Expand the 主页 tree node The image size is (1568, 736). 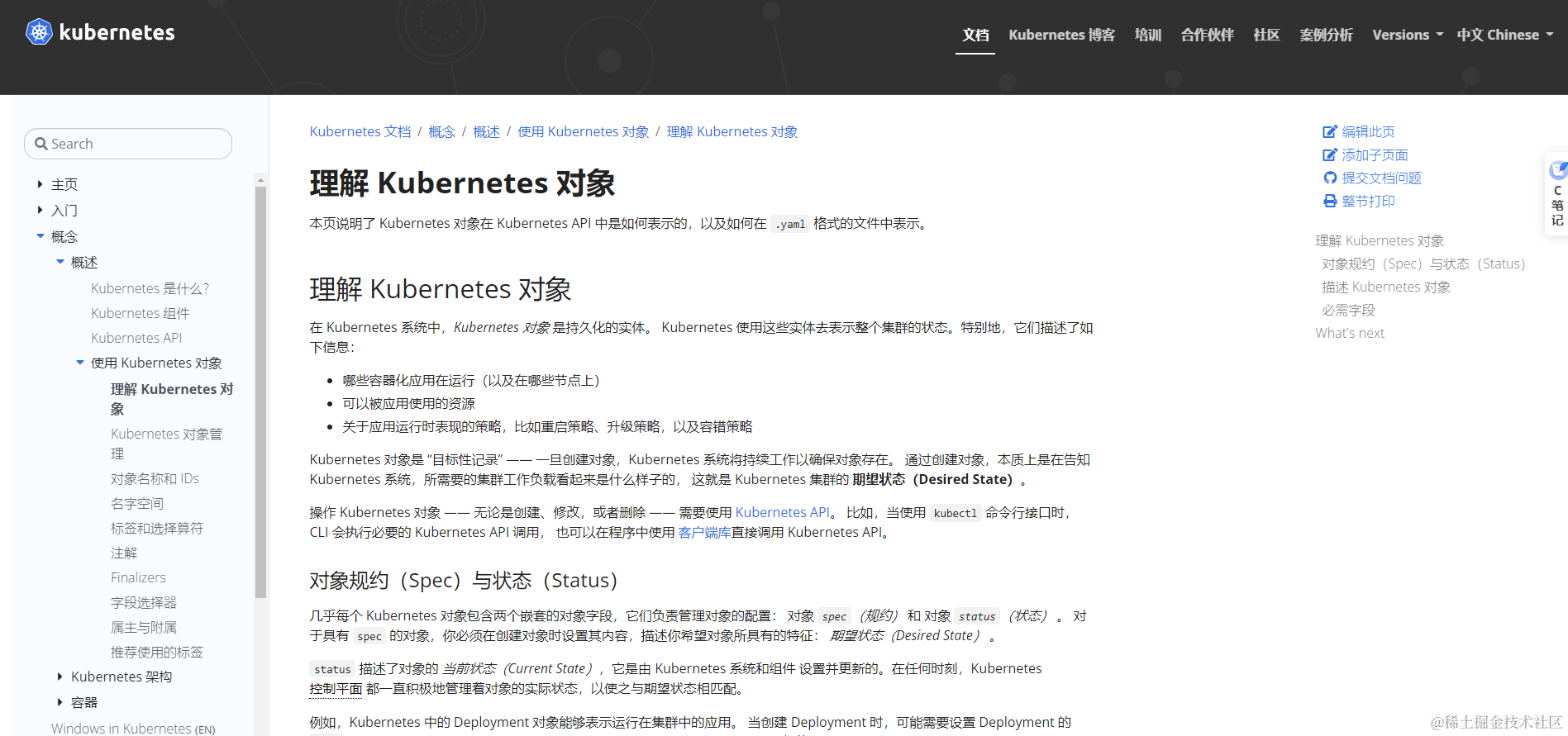tap(40, 184)
